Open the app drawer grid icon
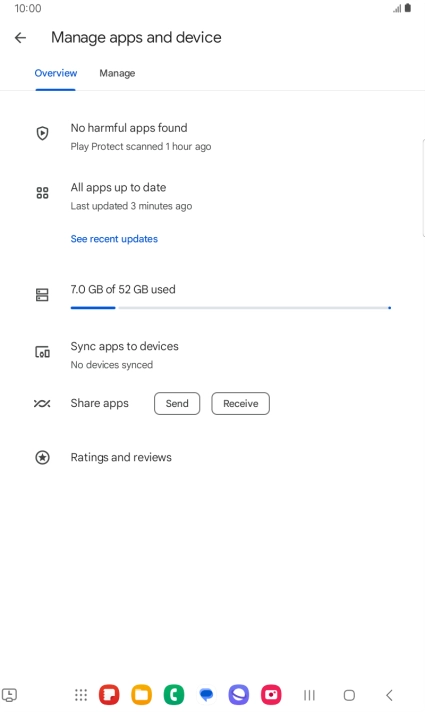The width and height of the screenshot is (425, 712). click(x=81, y=695)
